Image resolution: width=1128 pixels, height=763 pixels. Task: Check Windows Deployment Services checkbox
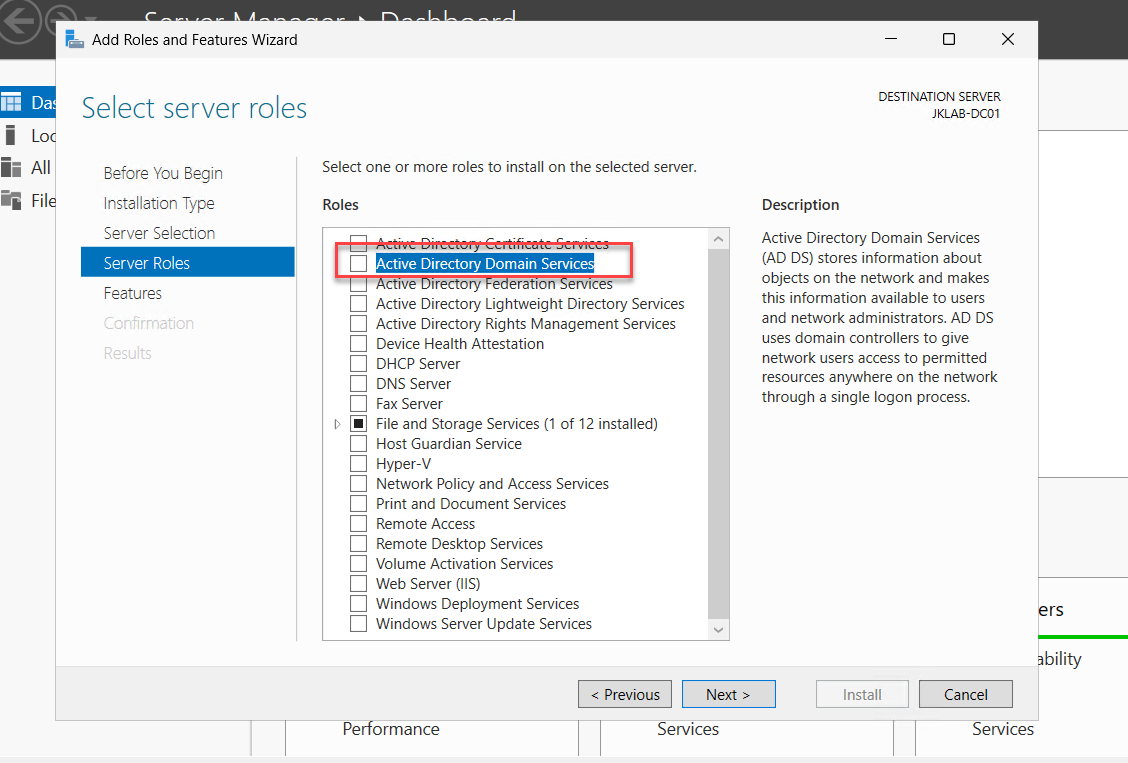click(358, 603)
